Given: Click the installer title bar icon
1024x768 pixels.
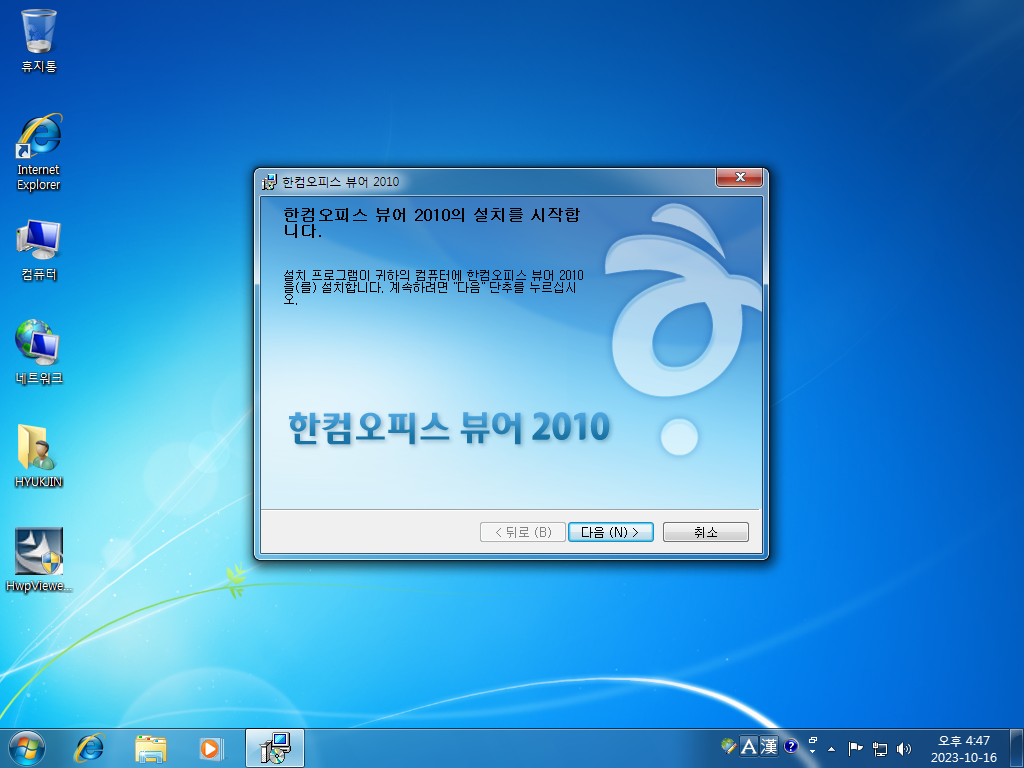Looking at the screenshot, I should 269,182.
